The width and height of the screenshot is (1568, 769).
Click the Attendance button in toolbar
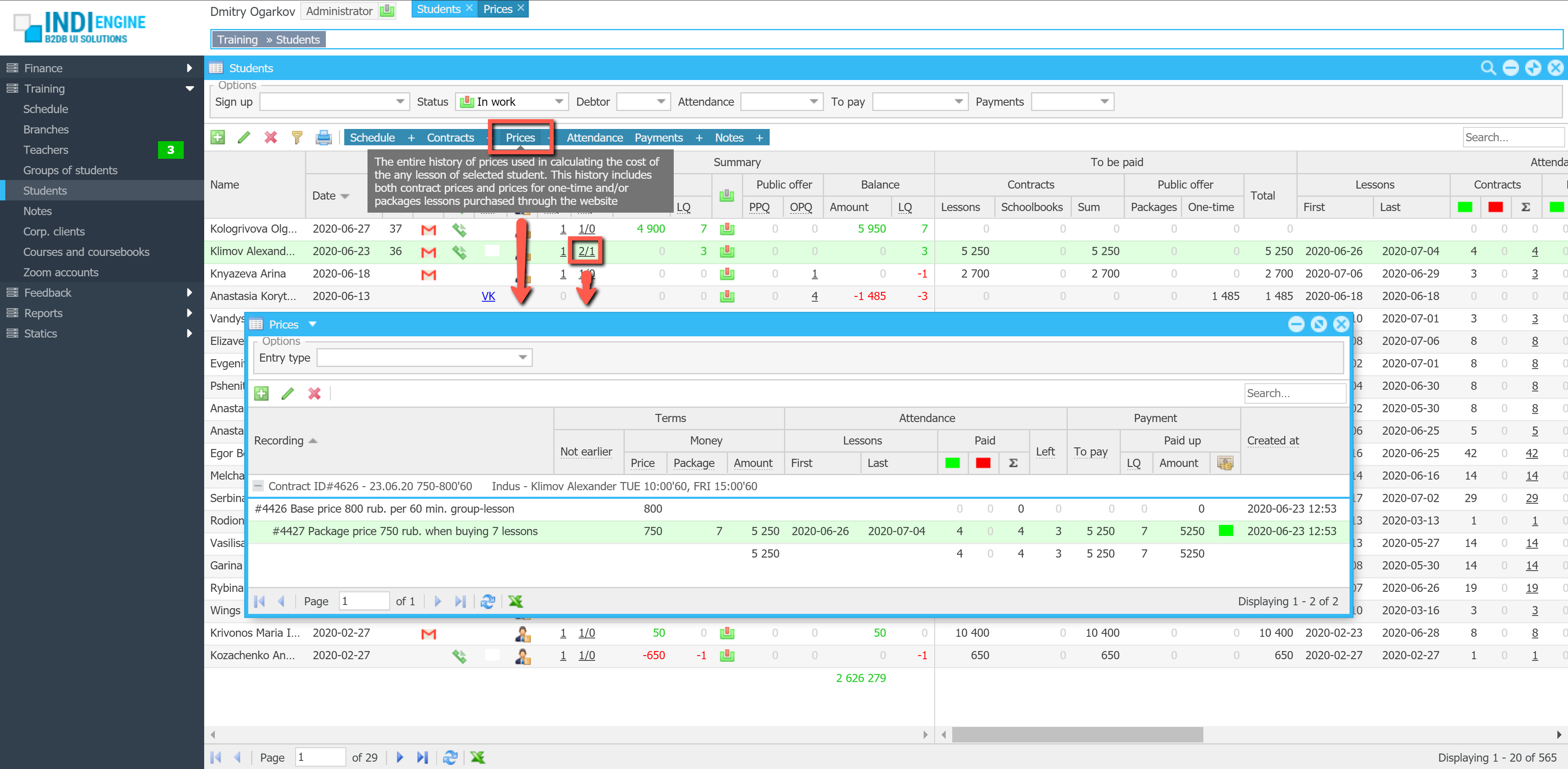594,138
